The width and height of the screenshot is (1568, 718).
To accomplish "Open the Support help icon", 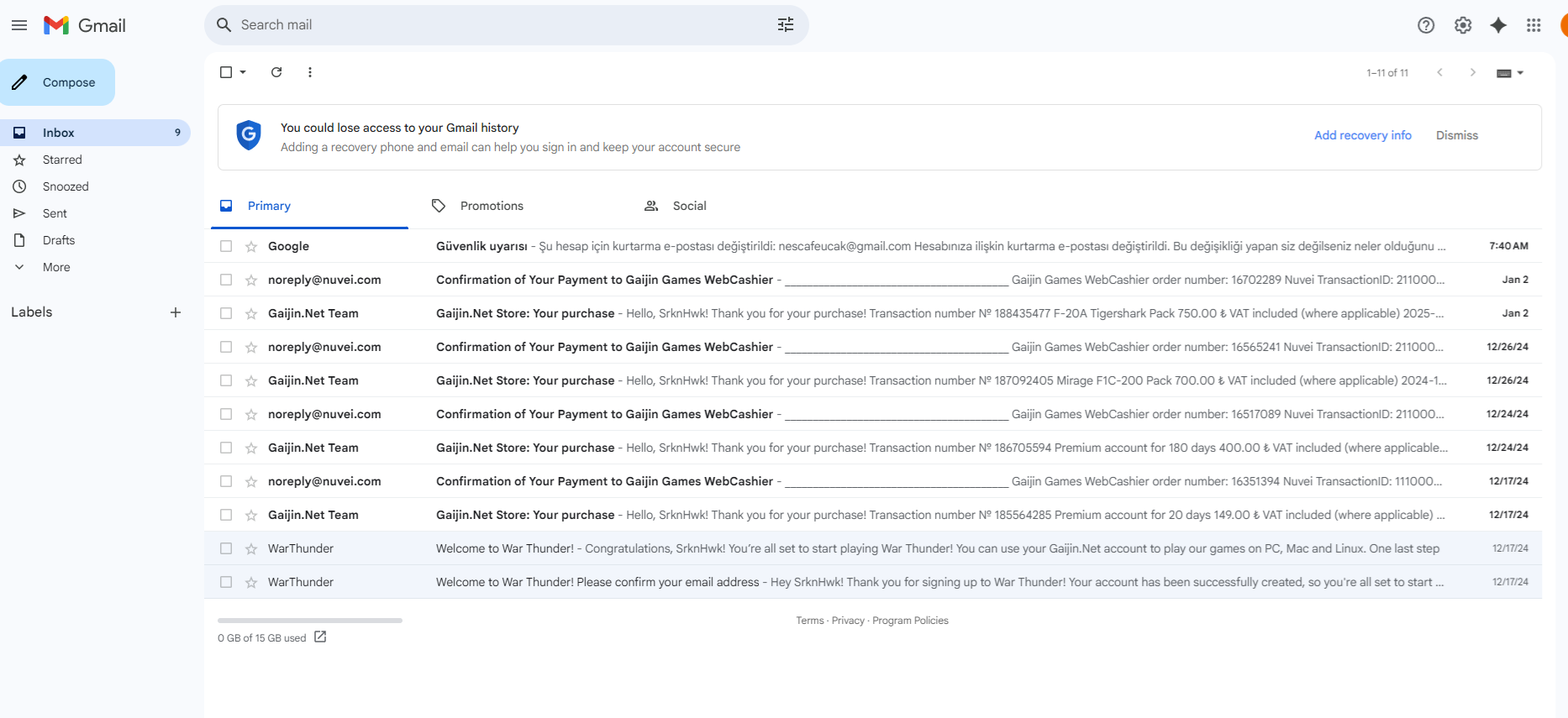I will point(1426,25).
